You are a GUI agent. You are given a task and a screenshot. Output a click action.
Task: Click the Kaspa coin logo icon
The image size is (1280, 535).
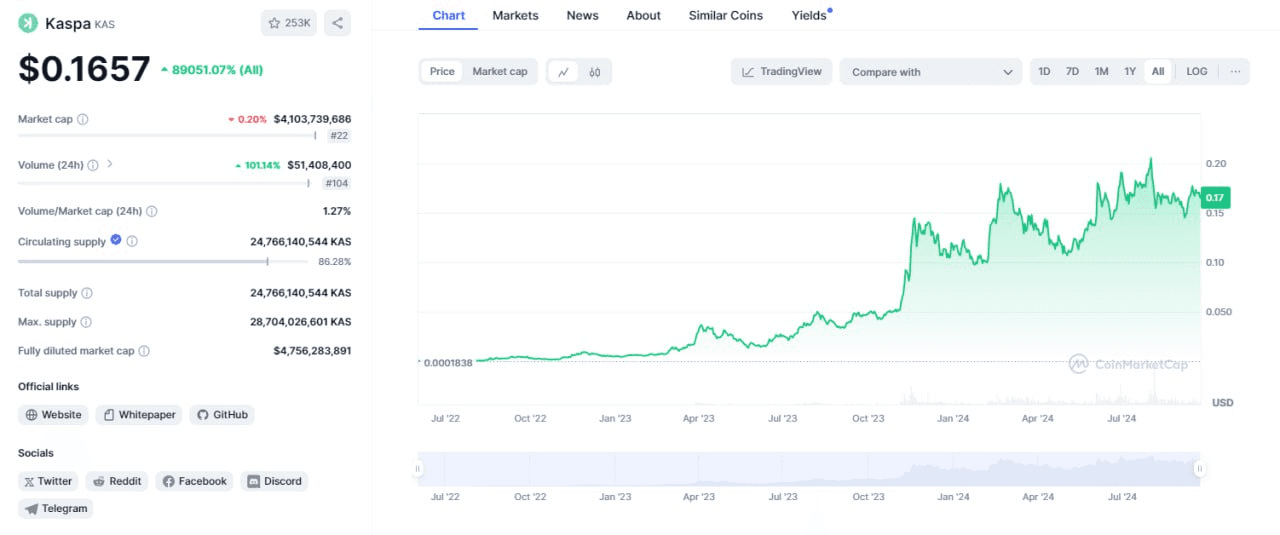click(x=28, y=23)
